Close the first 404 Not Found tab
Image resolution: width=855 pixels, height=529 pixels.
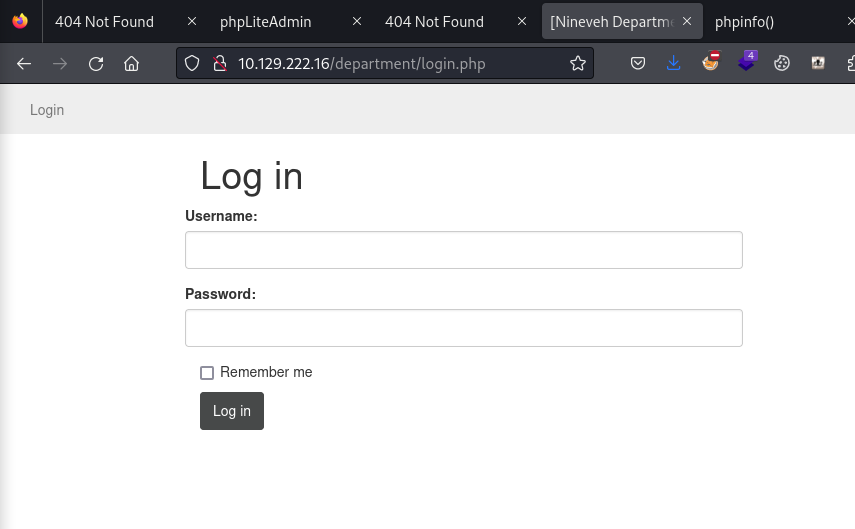coord(192,21)
